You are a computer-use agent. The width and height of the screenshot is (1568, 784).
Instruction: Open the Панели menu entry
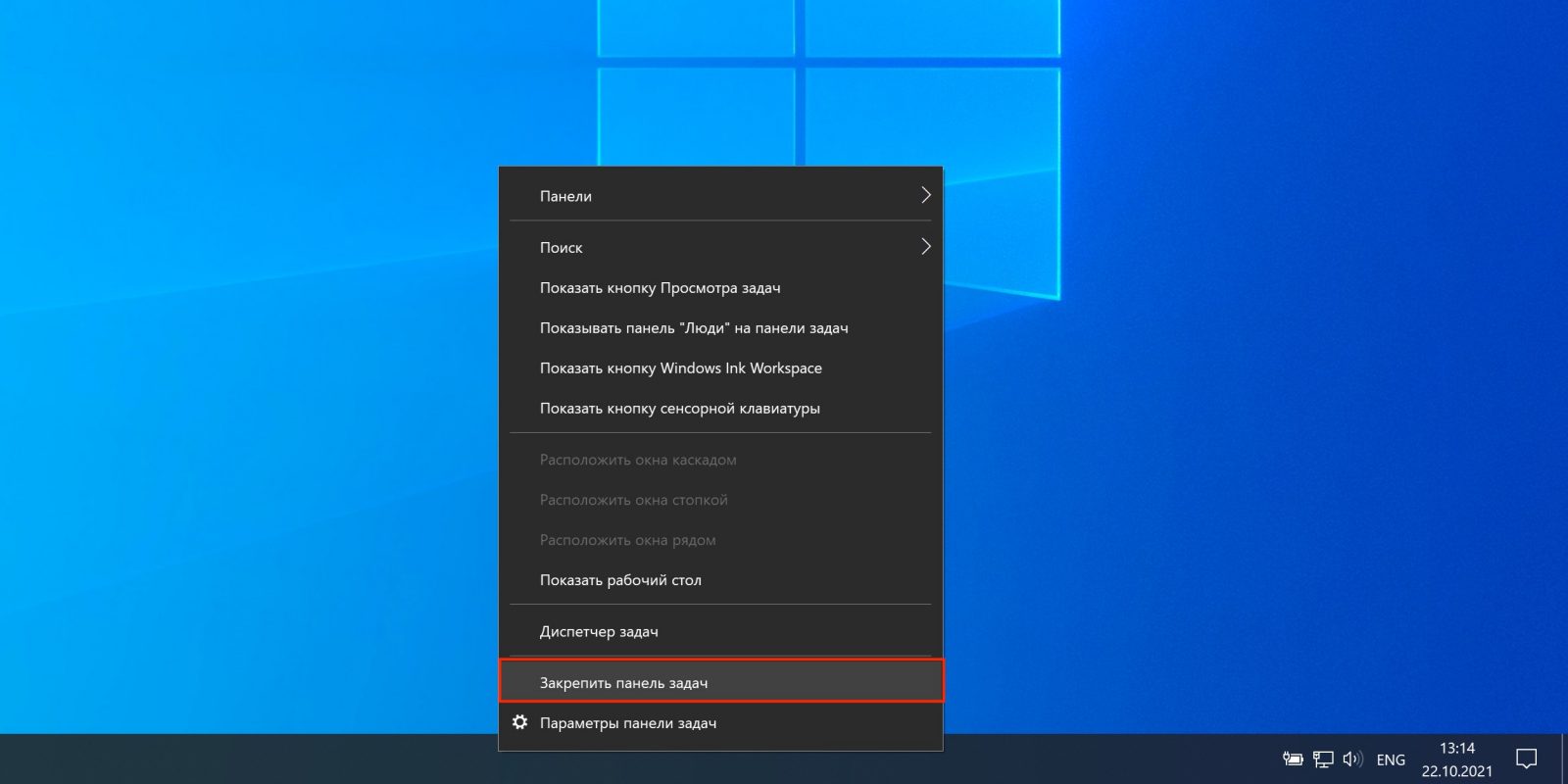click(566, 196)
